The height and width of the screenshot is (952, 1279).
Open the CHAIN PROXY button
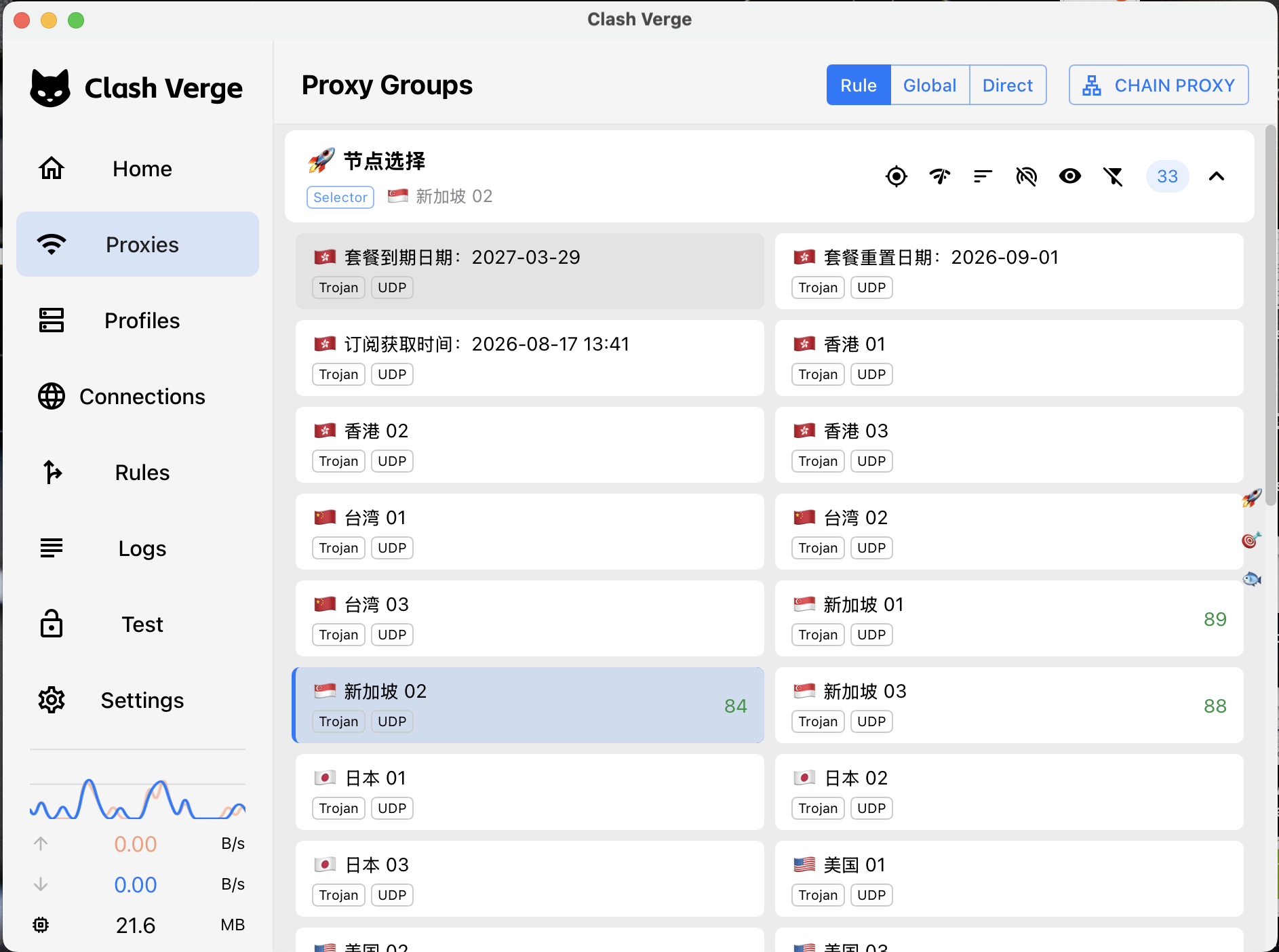[1158, 85]
